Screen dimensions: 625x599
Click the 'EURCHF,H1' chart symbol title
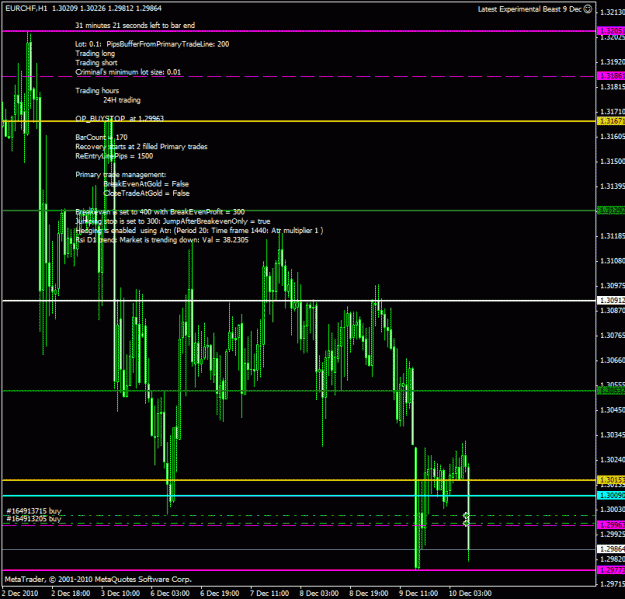[x=26, y=8]
